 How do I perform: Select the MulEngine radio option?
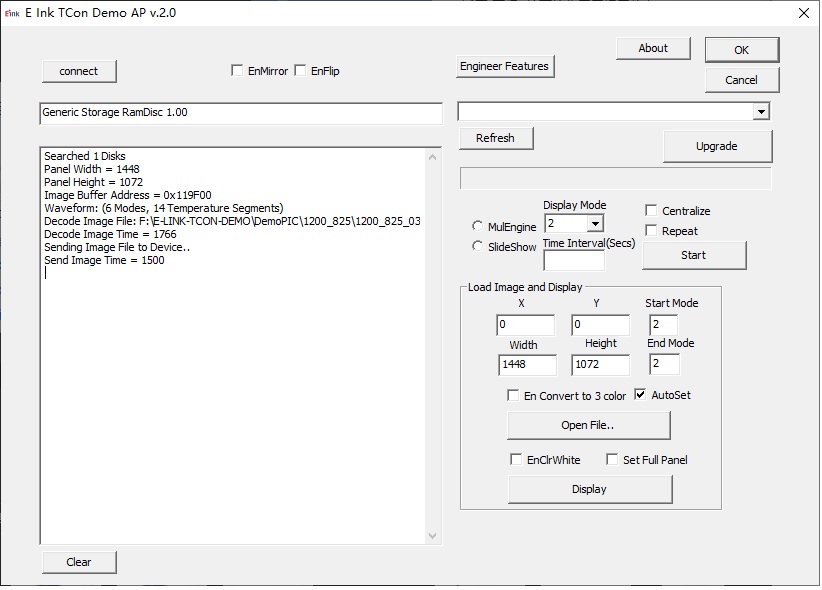click(477, 226)
